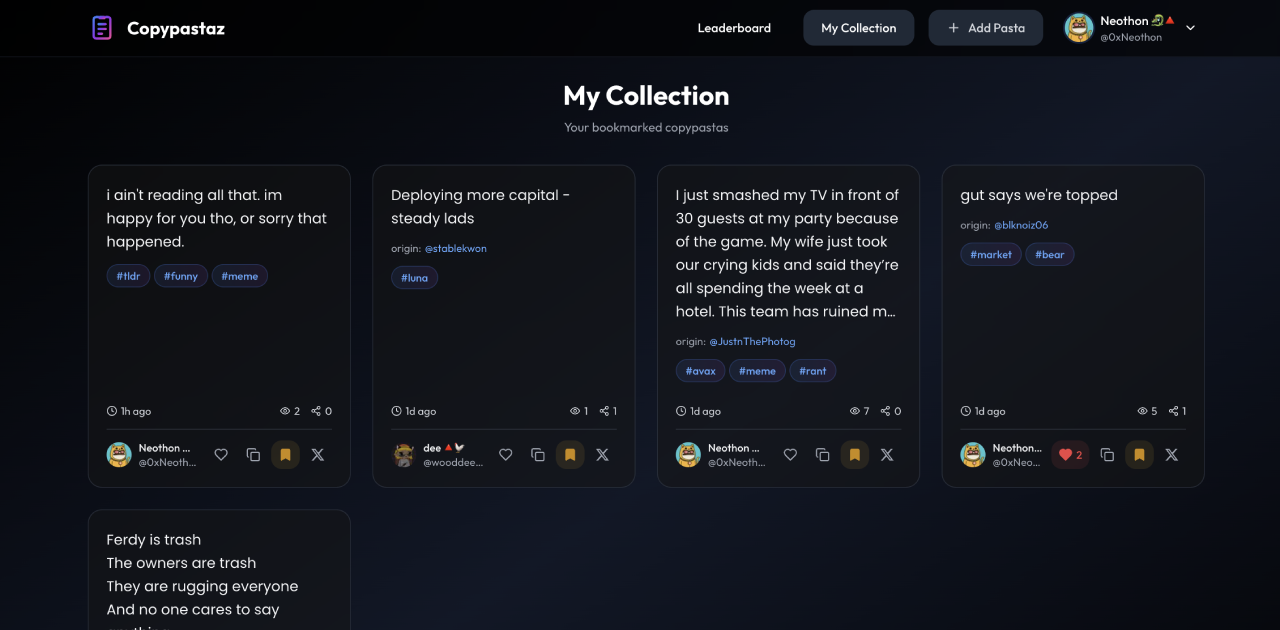
Task: Click the #meme tag on "i ain't reading all that" card
Action: coord(240,276)
